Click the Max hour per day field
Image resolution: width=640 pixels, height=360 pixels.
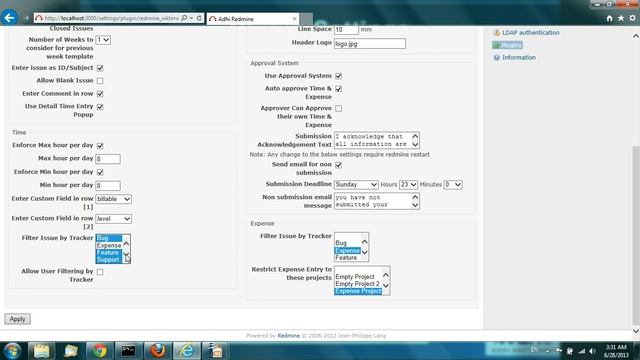coord(108,159)
